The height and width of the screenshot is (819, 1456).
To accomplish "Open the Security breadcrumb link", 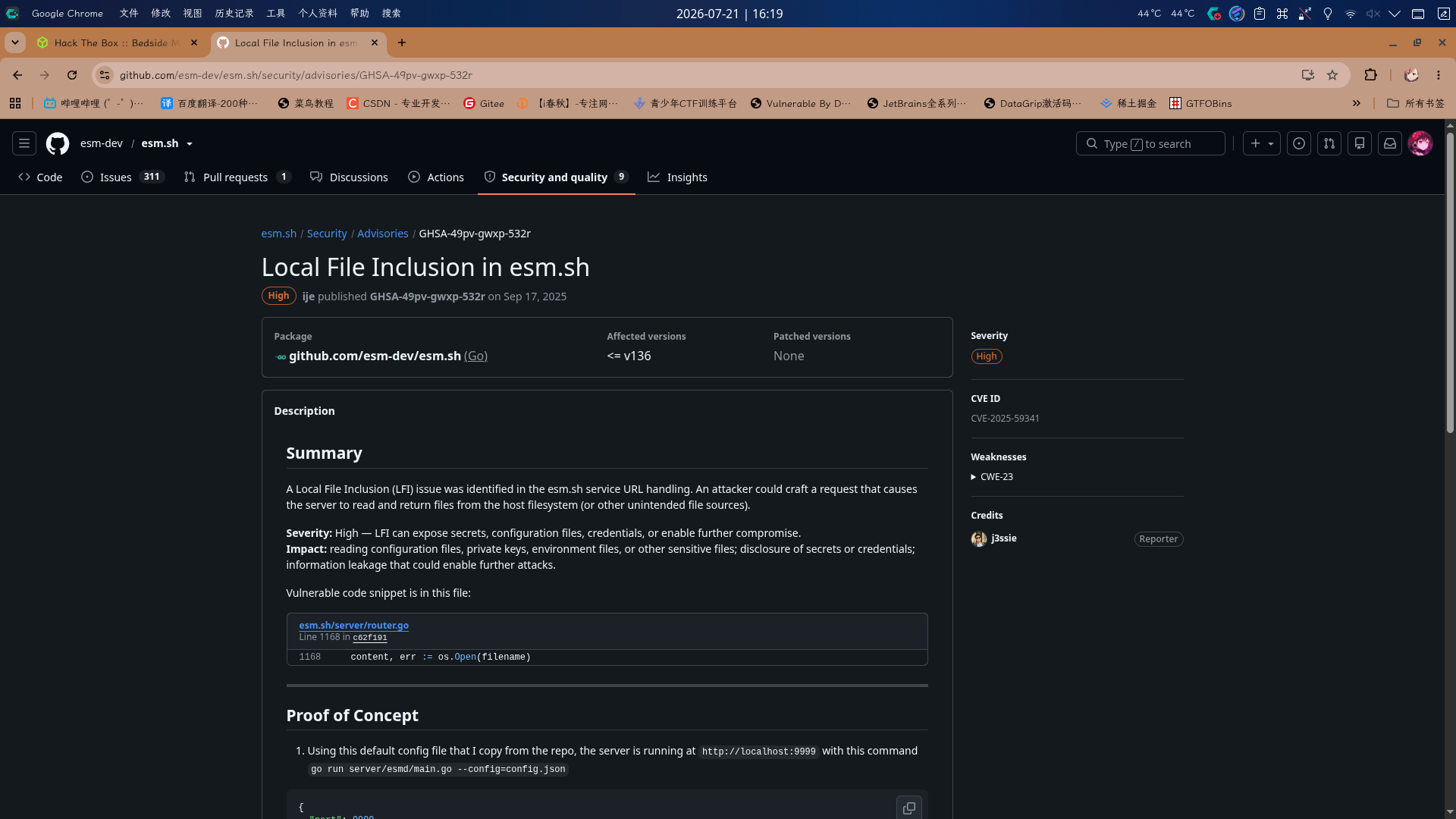I will pos(327,234).
